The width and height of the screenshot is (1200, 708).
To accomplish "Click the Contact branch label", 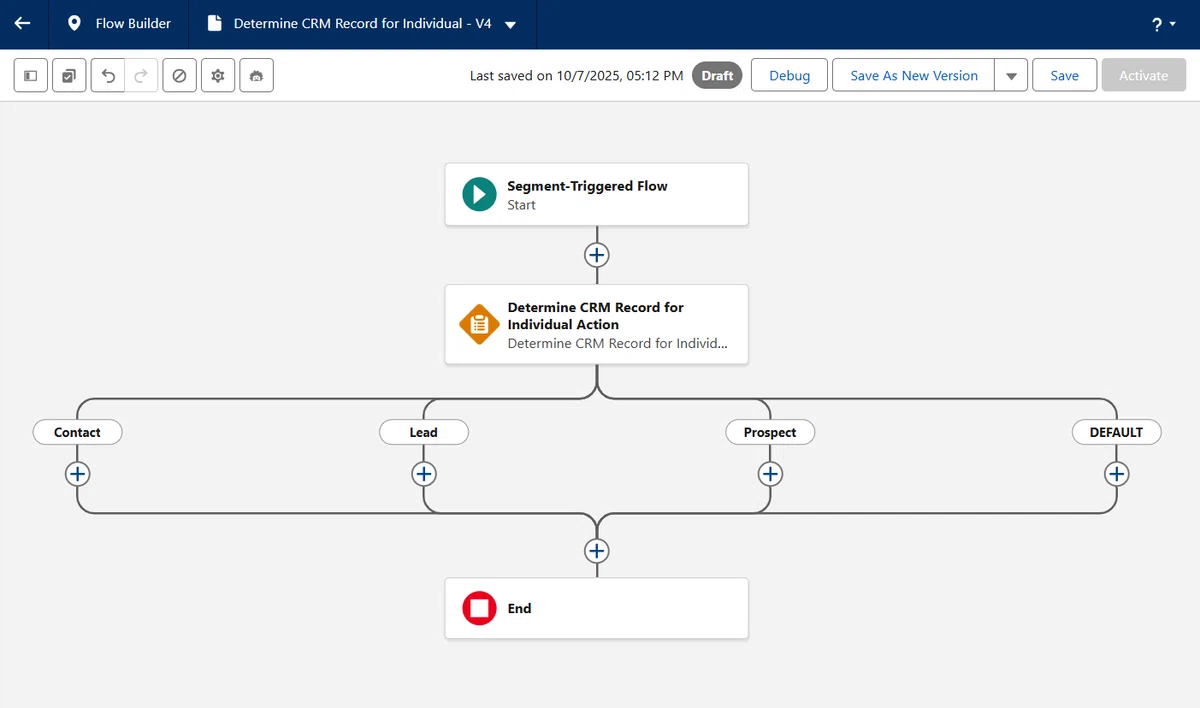I will 77,432.
